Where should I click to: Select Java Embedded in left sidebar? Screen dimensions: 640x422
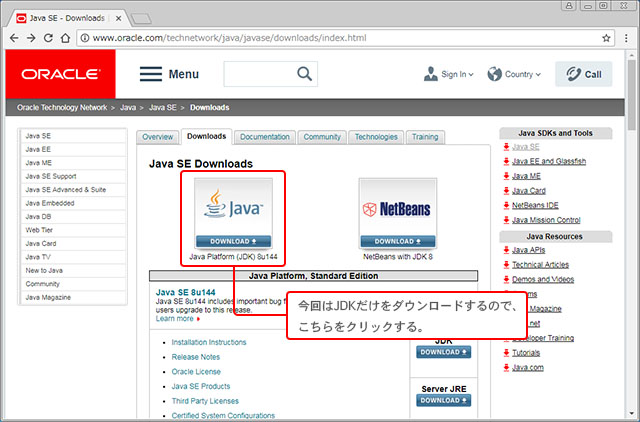click(x=73, y=203)
